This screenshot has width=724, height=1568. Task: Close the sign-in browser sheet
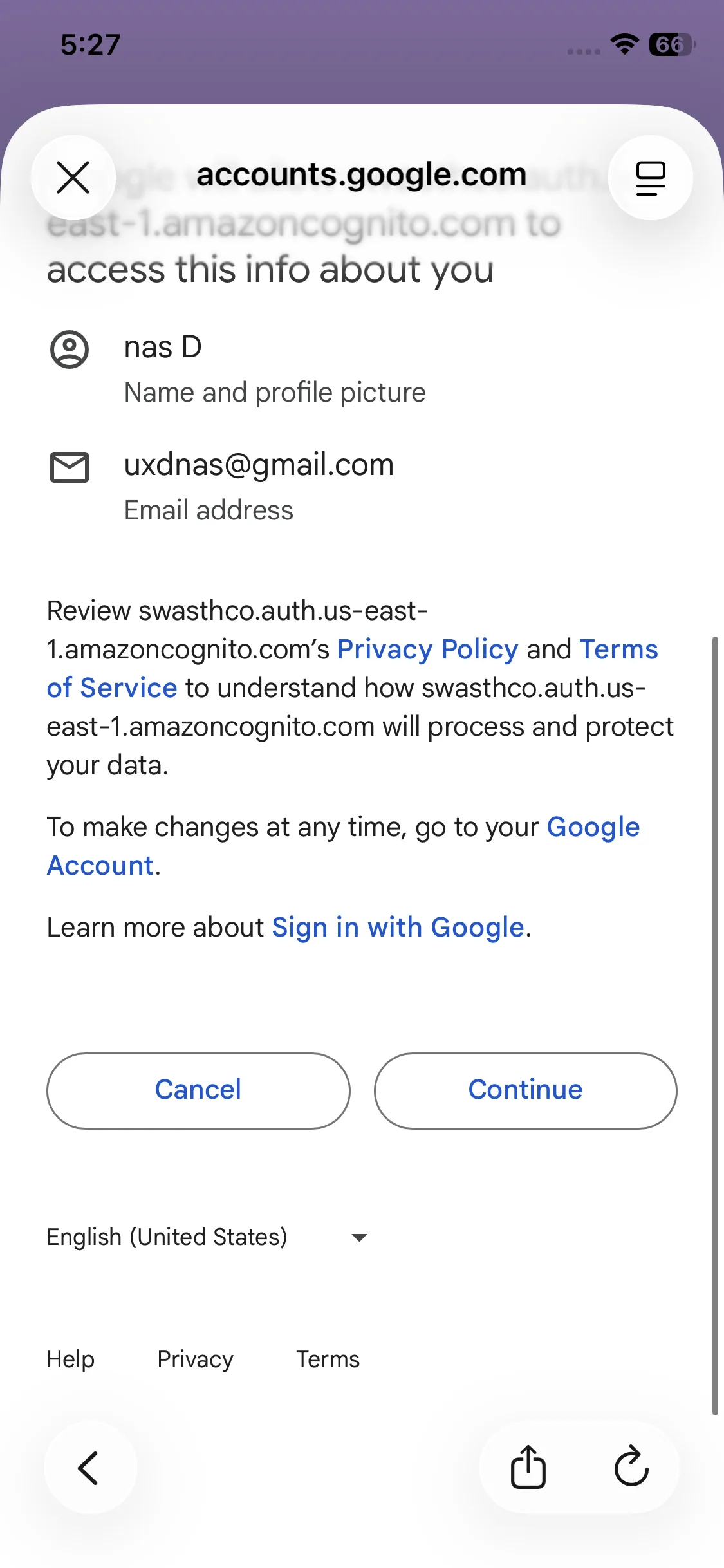[x=73, y=178]
